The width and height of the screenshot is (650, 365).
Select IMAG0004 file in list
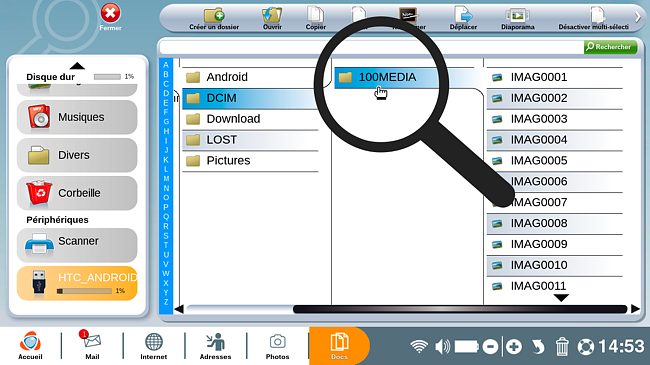click(555, 140)
